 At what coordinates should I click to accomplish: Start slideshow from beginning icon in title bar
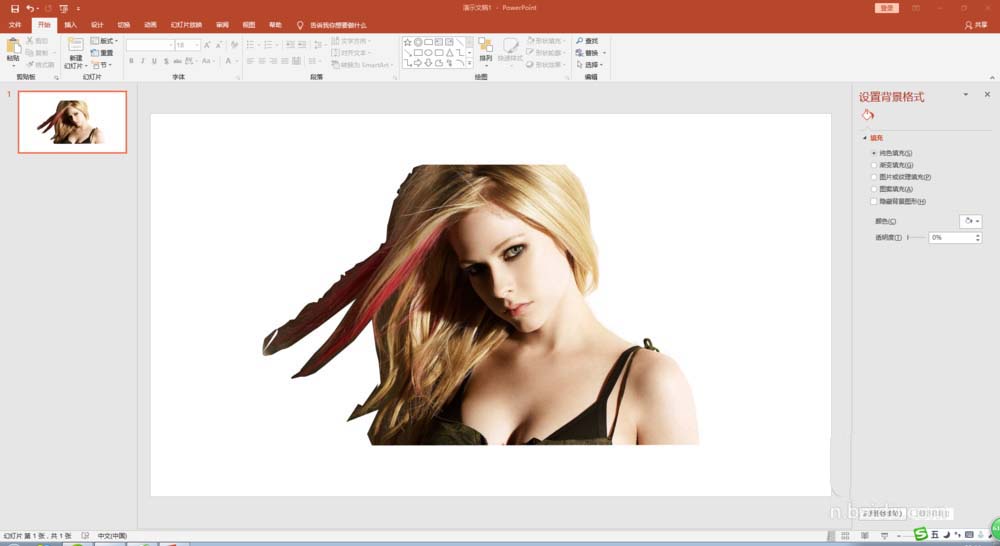click(x=64, y=8)
